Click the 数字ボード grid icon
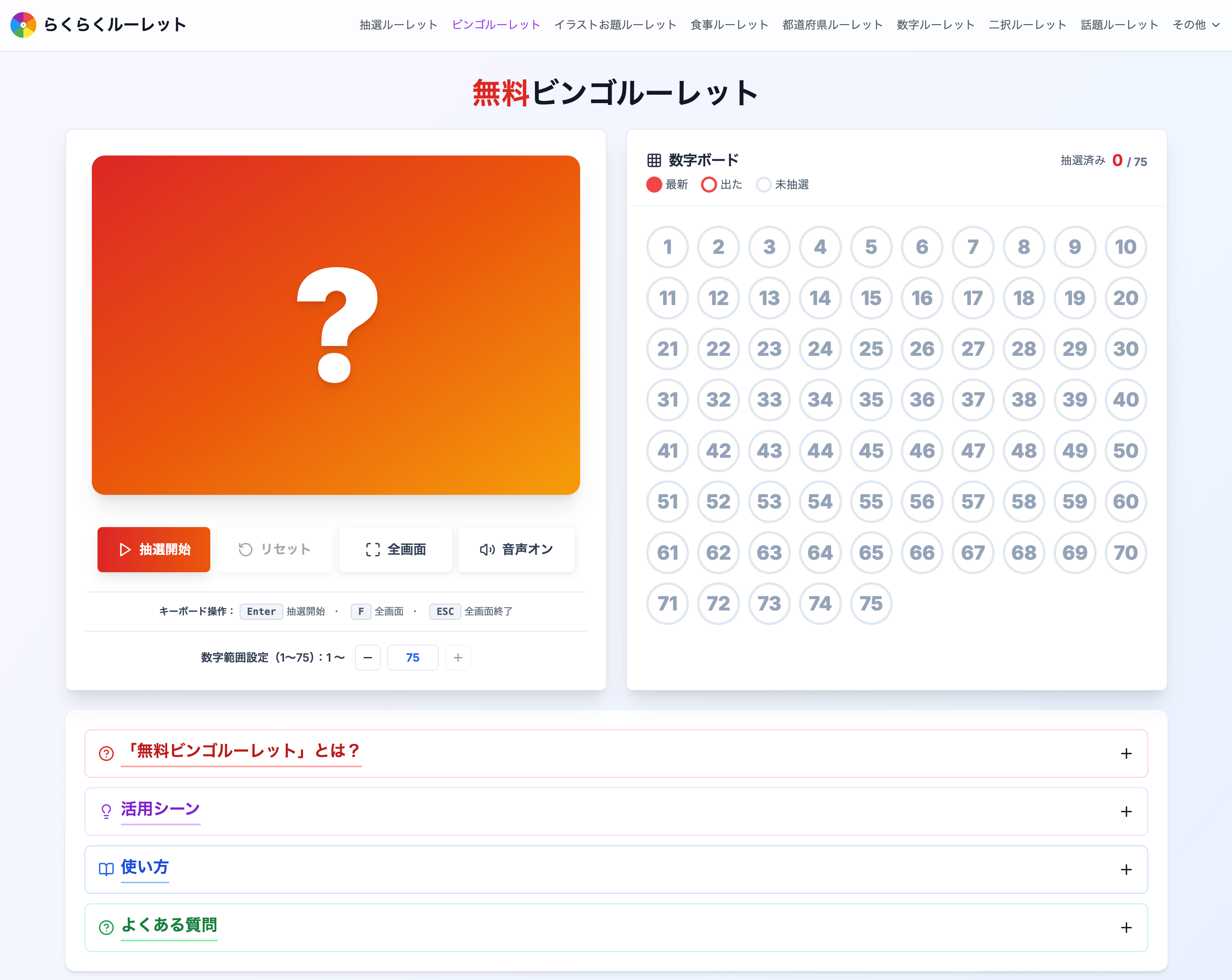 point(654,160)
